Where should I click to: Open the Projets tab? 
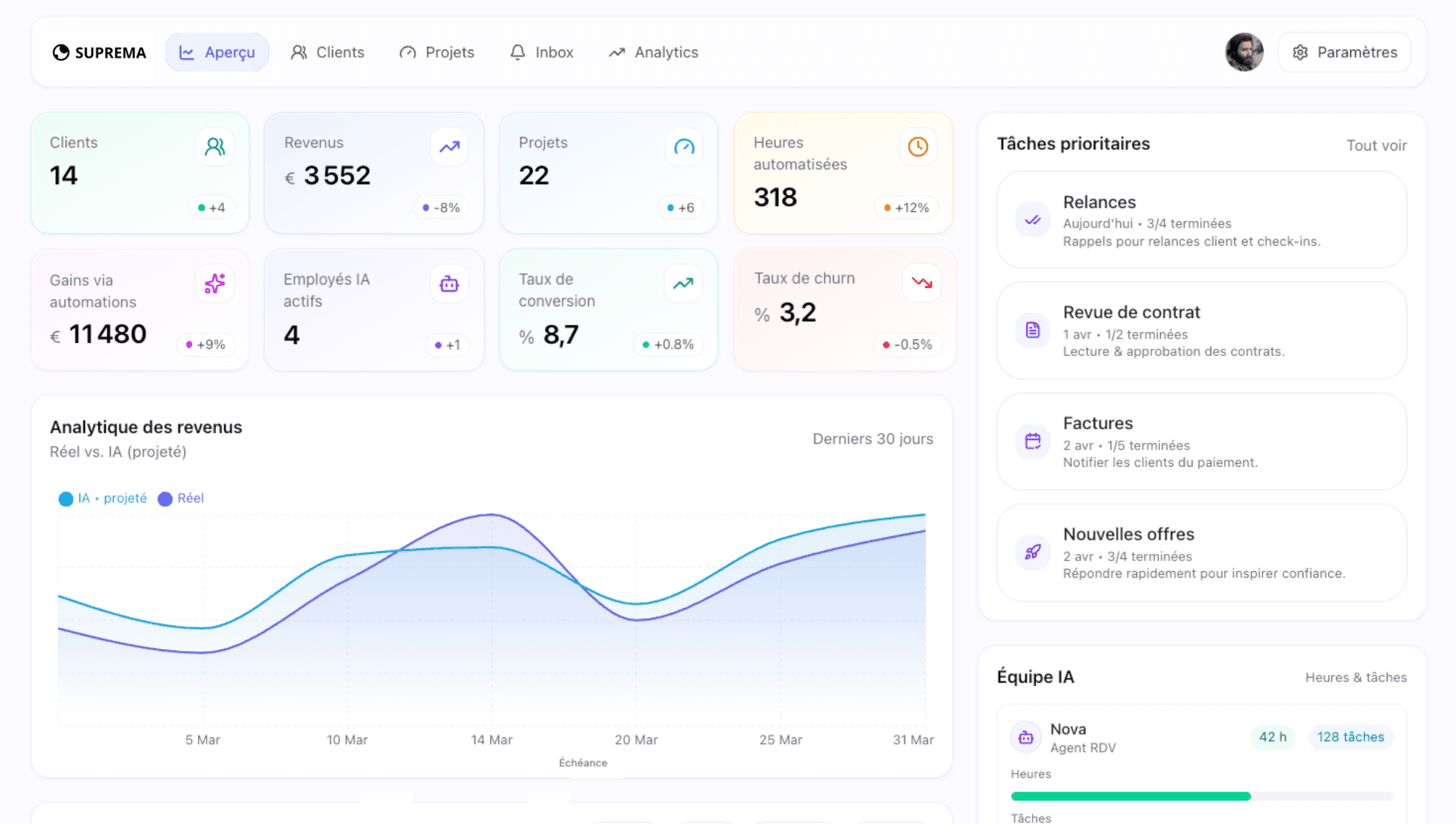tap(436, 52)
